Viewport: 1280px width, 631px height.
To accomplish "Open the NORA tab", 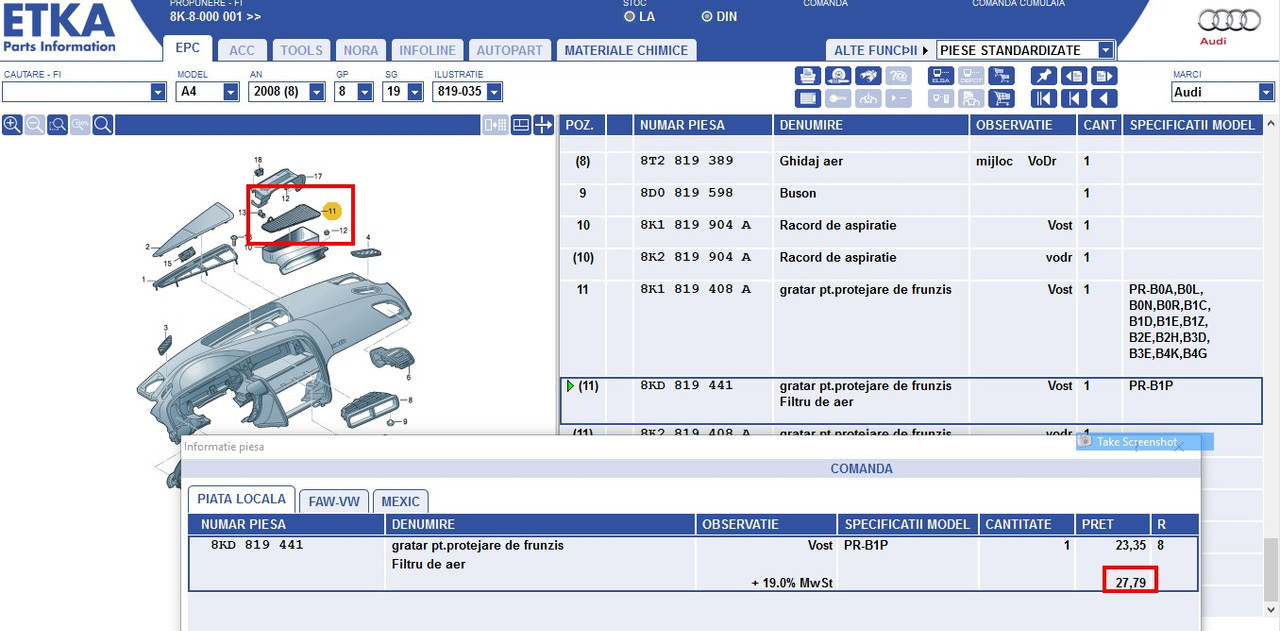I will [x=361, y=50].
